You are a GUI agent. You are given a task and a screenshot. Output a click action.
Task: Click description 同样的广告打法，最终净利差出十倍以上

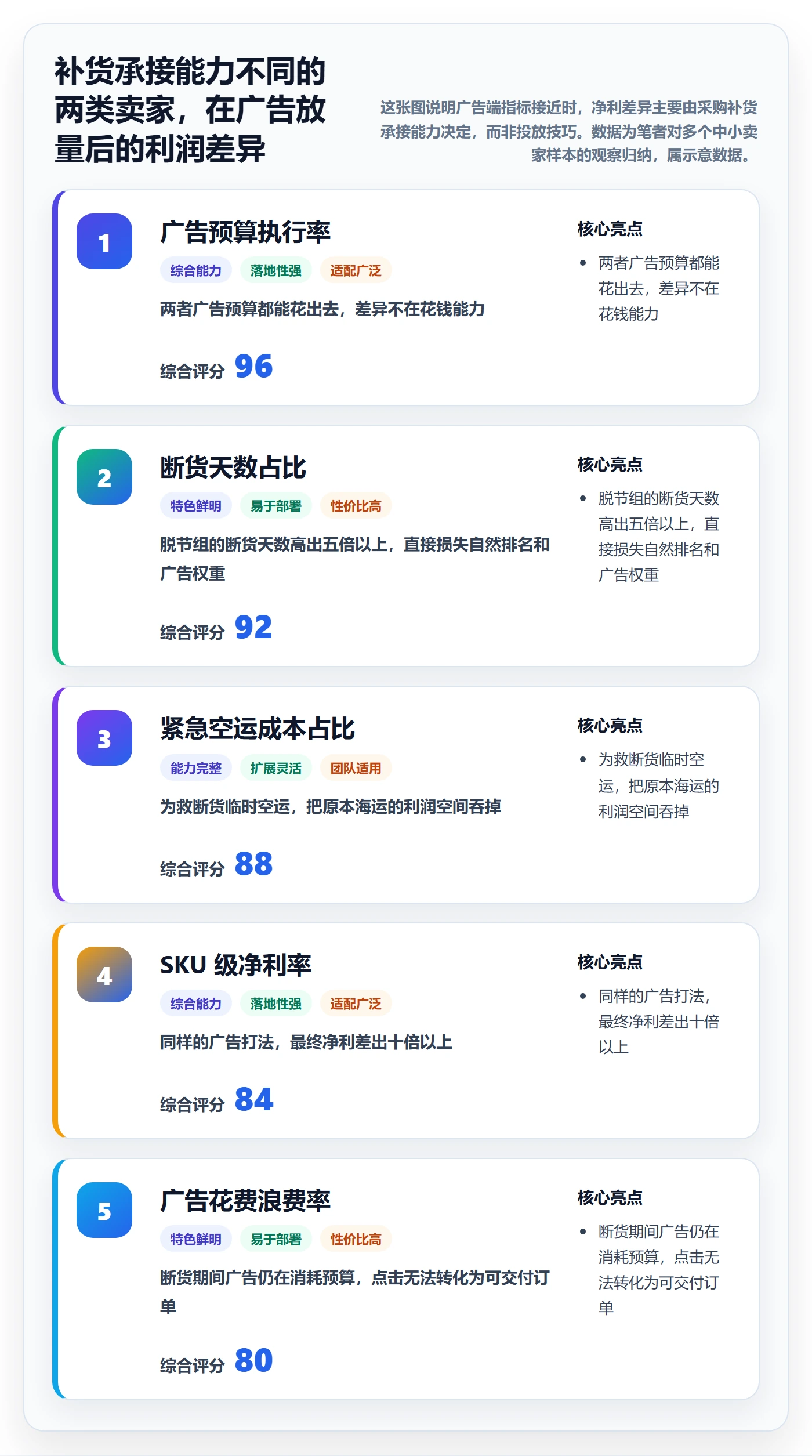click(x=306, y=1042)
